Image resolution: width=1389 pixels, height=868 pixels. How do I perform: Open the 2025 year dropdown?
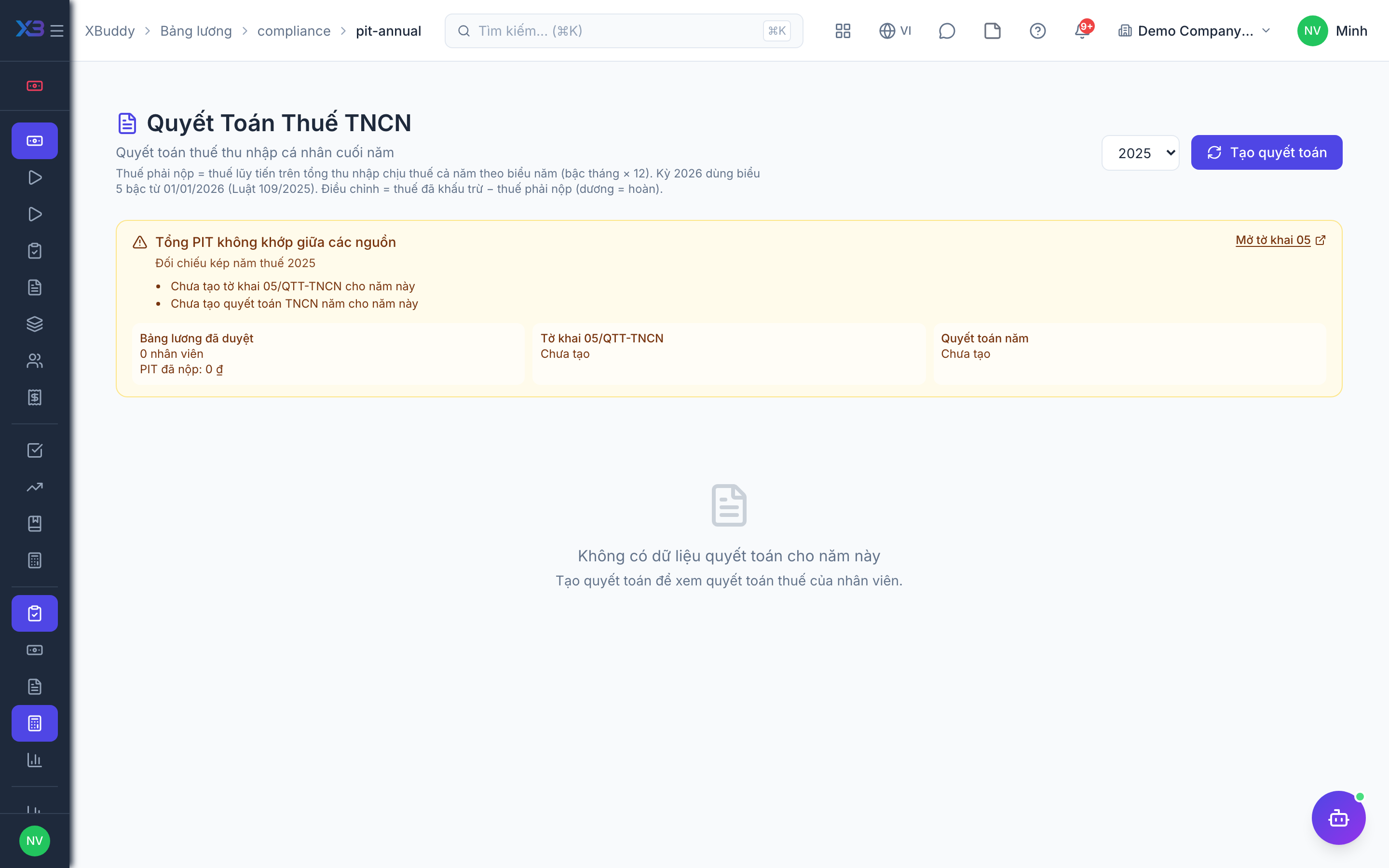point(1140,153)
